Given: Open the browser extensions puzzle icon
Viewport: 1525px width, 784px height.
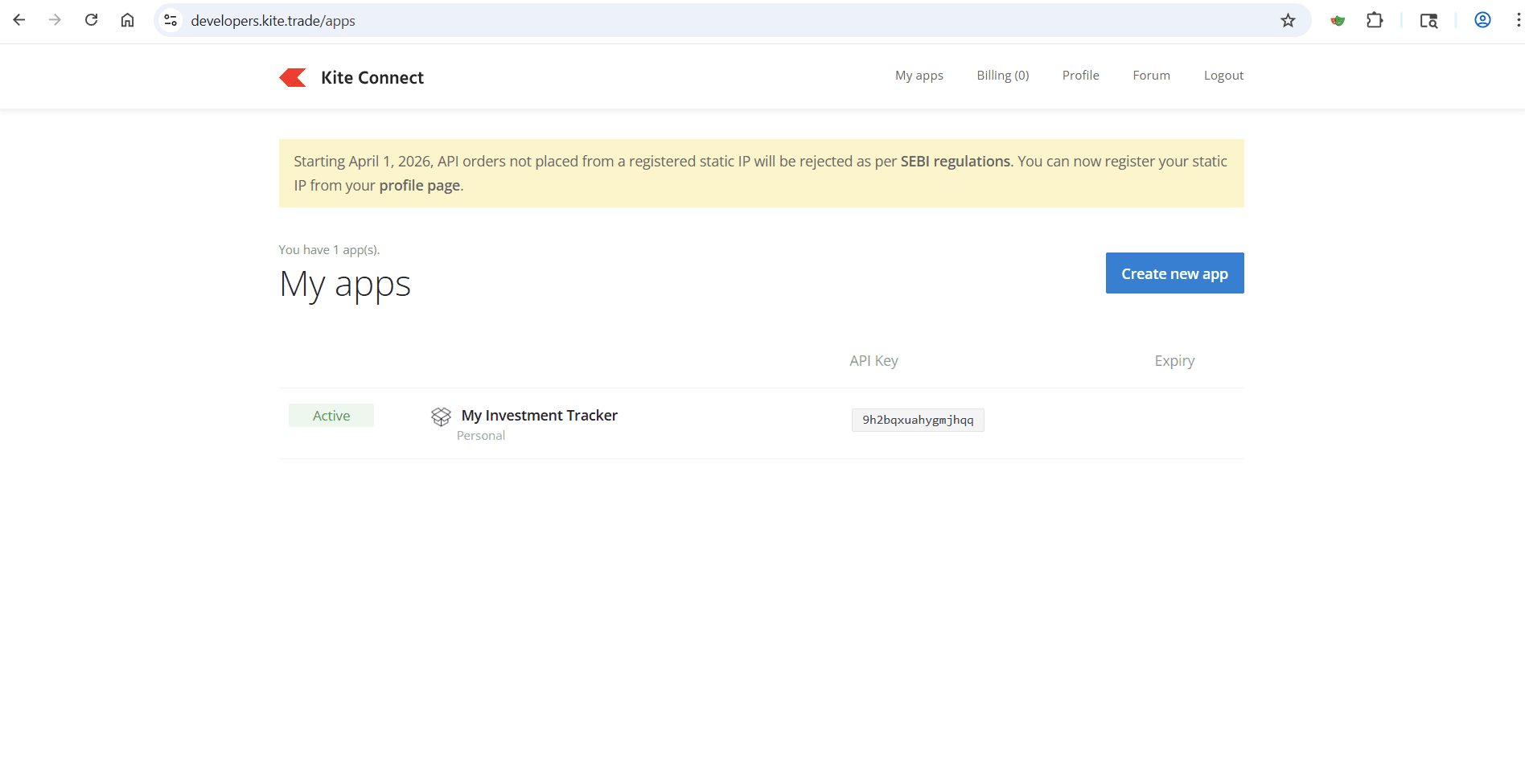Looking at the screenshot, I should point(1375,21).
